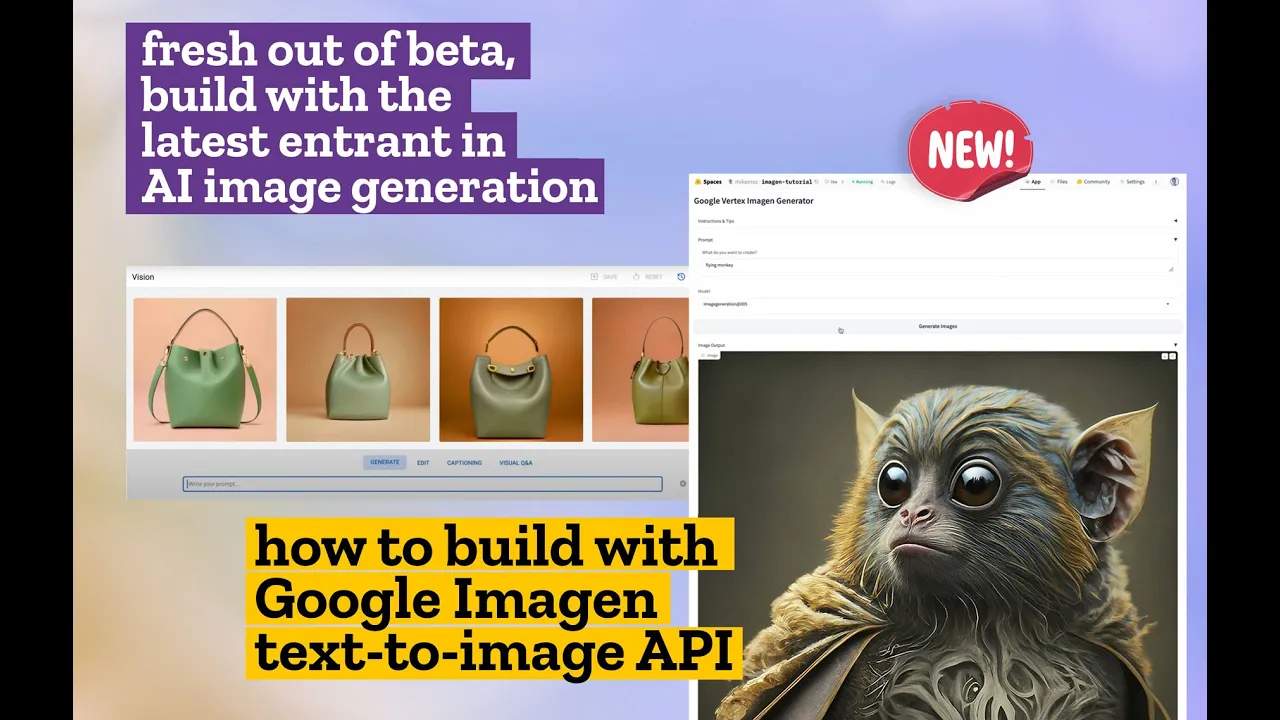This screenshot has height=720, width=1280.
Task: Collapse the Image Output section arrow
Action: (1175, 345)
